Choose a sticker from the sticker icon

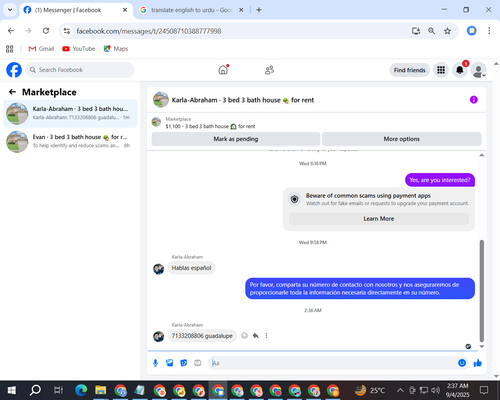tap(184, 363)
